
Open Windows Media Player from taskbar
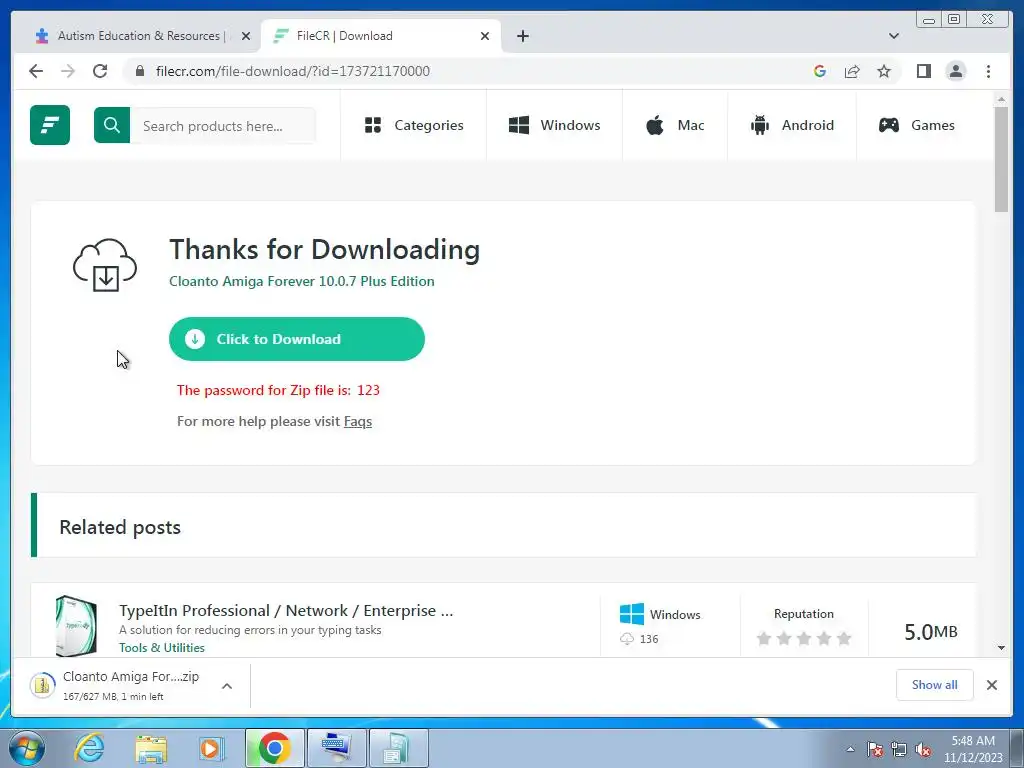point(210,748)
